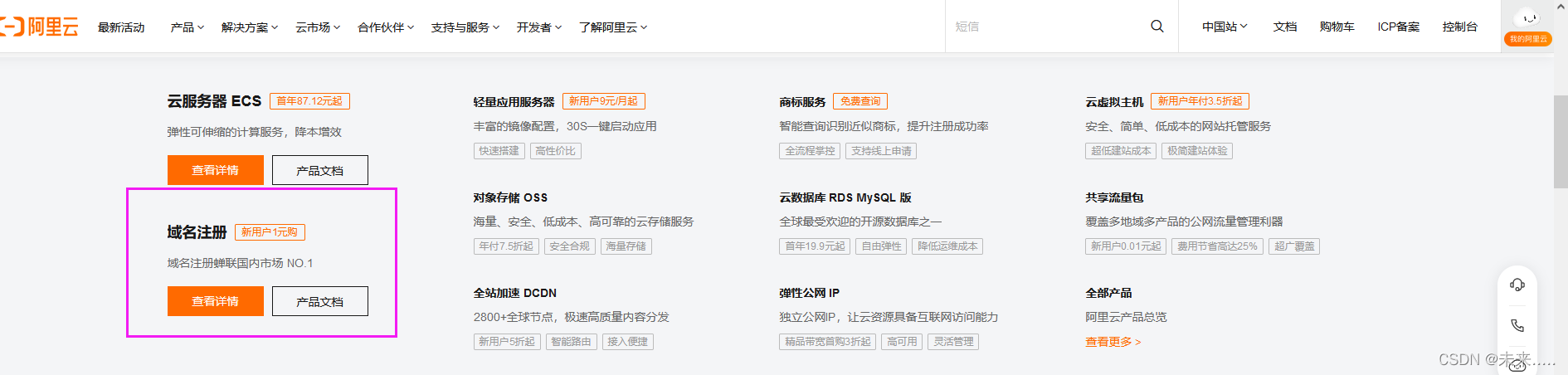Click the 首年19.9元起 tag
The image size is (1568, 375).
(x=815, y=246)
